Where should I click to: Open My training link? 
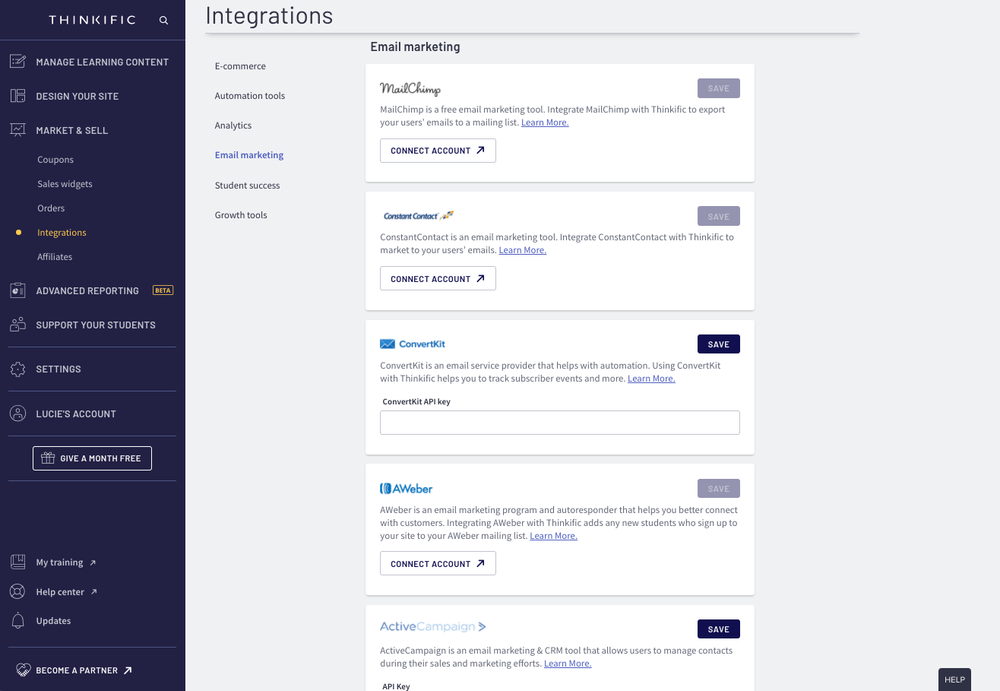[x=59, y=562]
